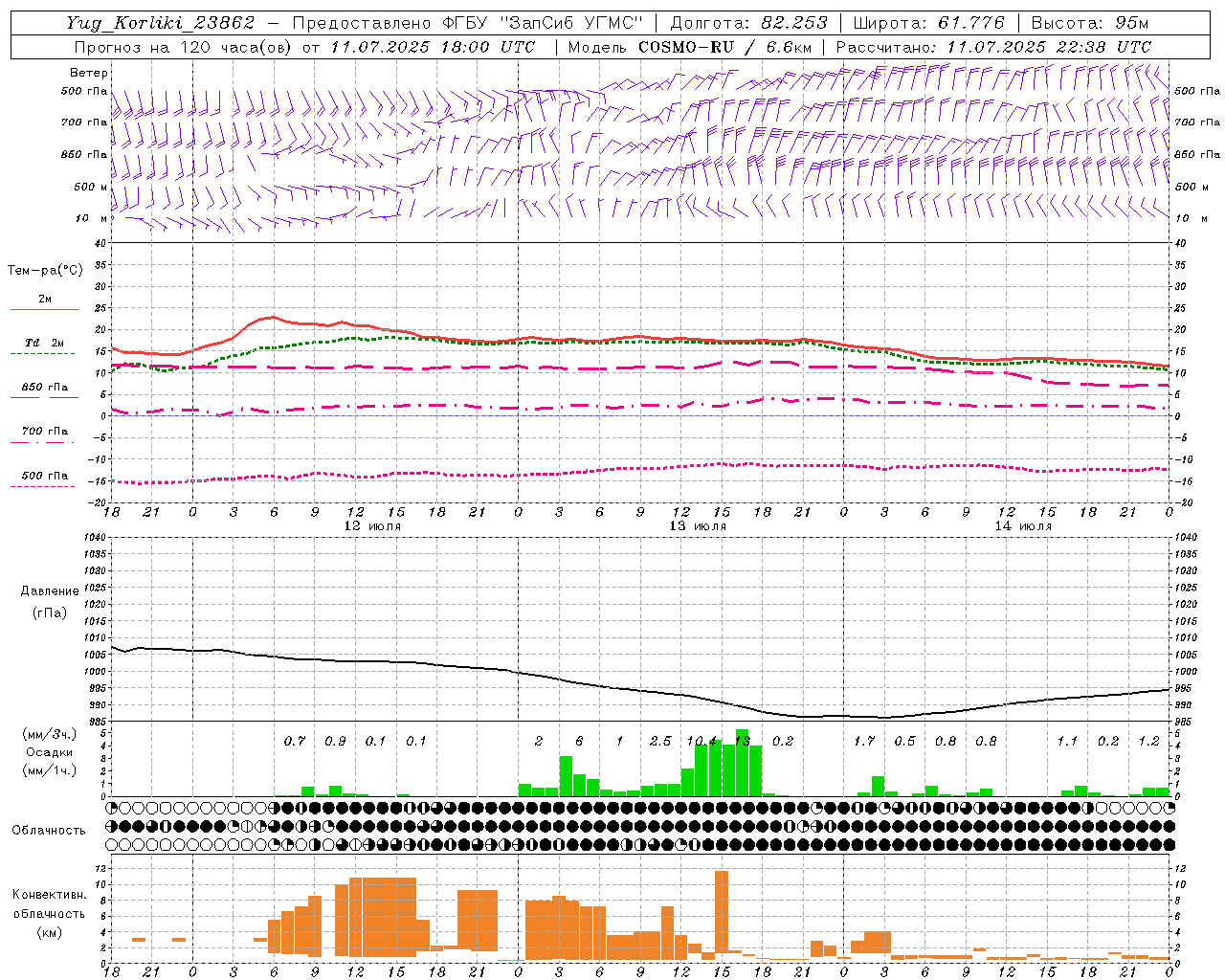Click the precipitation value 1.1
1225x980 pixels.
click(x=1067, y=741)
